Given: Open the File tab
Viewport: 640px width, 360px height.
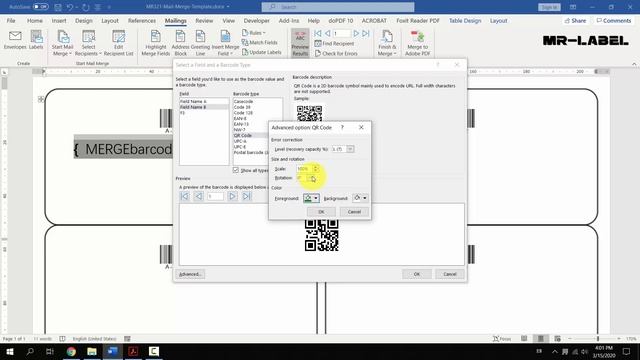Looking at the screenshot, I should pyautogui.click(x=11, y=20).
